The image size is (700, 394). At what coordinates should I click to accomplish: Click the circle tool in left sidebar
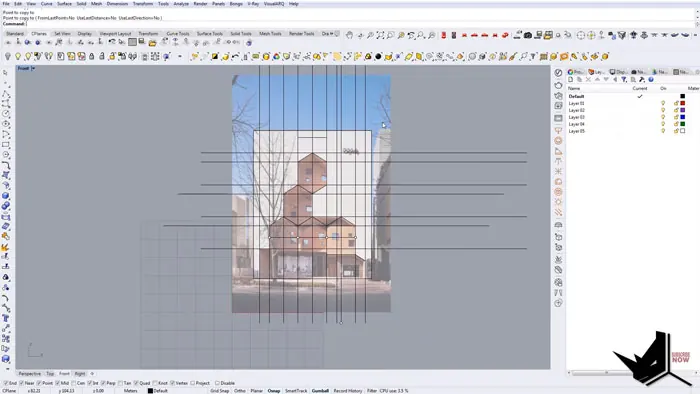5,114
